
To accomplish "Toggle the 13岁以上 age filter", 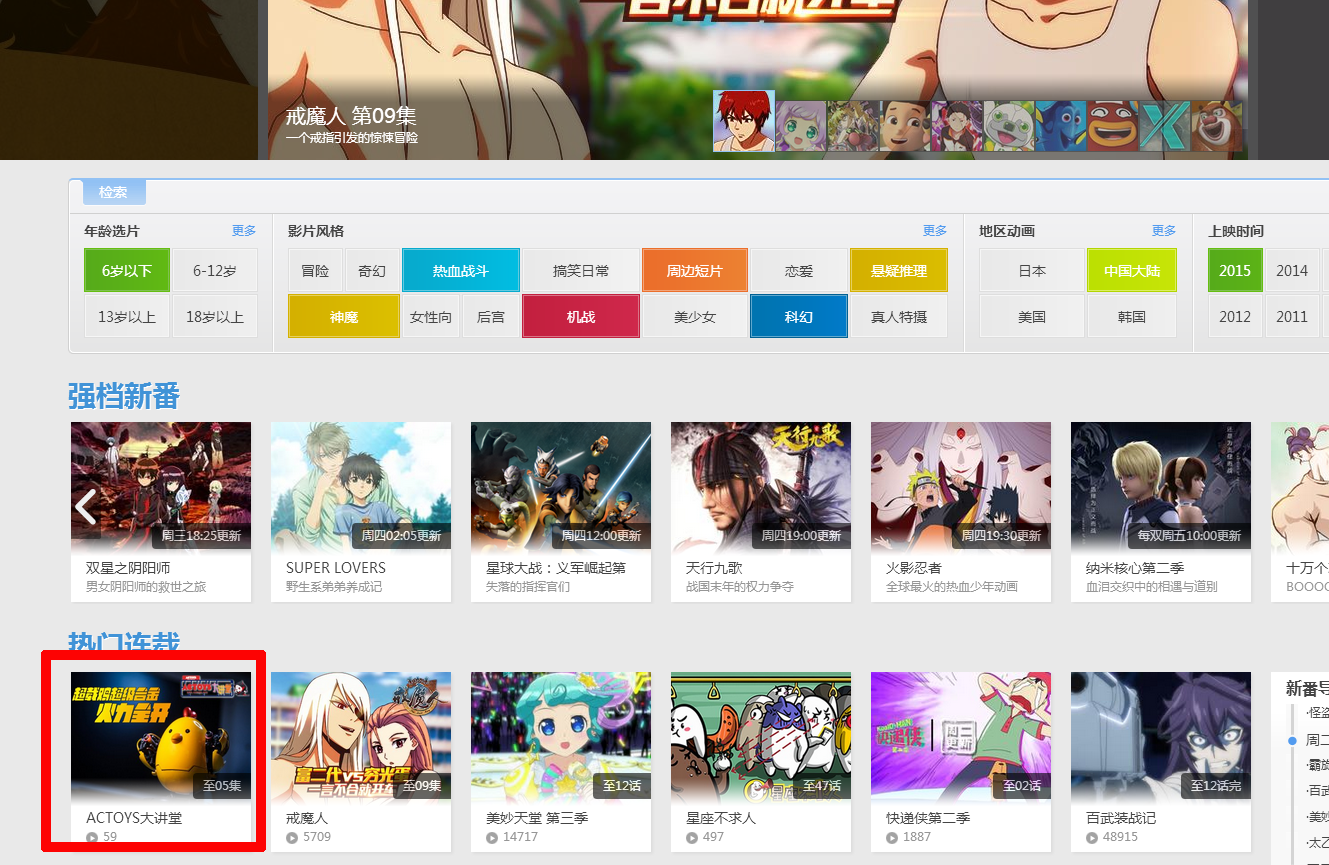I will [x=127, y=316].
